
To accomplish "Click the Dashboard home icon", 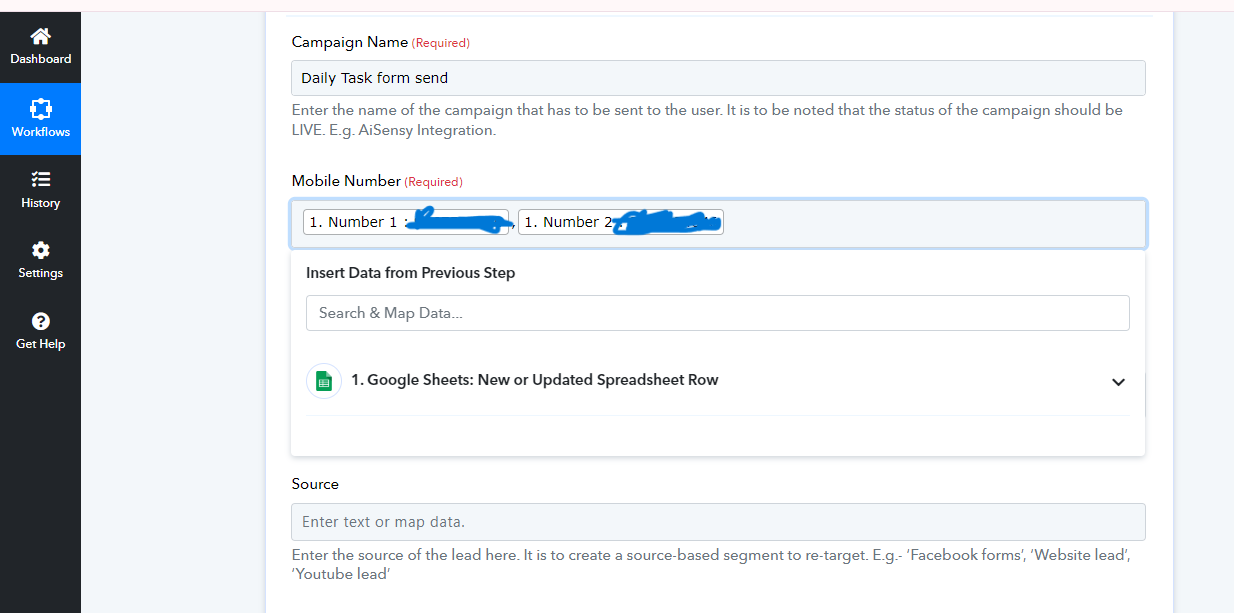I will (40, 37).
